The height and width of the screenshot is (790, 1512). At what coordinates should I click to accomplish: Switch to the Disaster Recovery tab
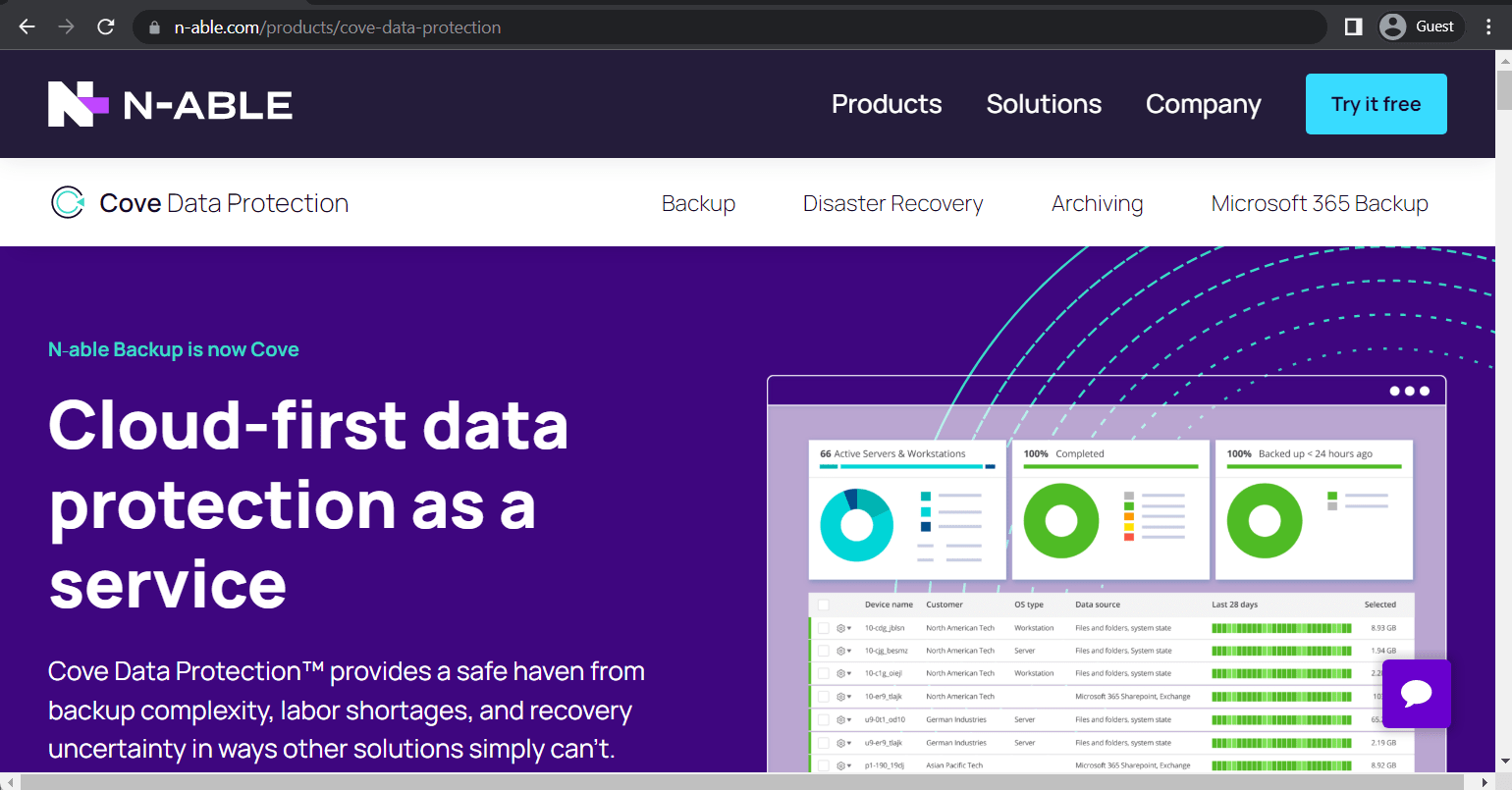pos(892,203)
